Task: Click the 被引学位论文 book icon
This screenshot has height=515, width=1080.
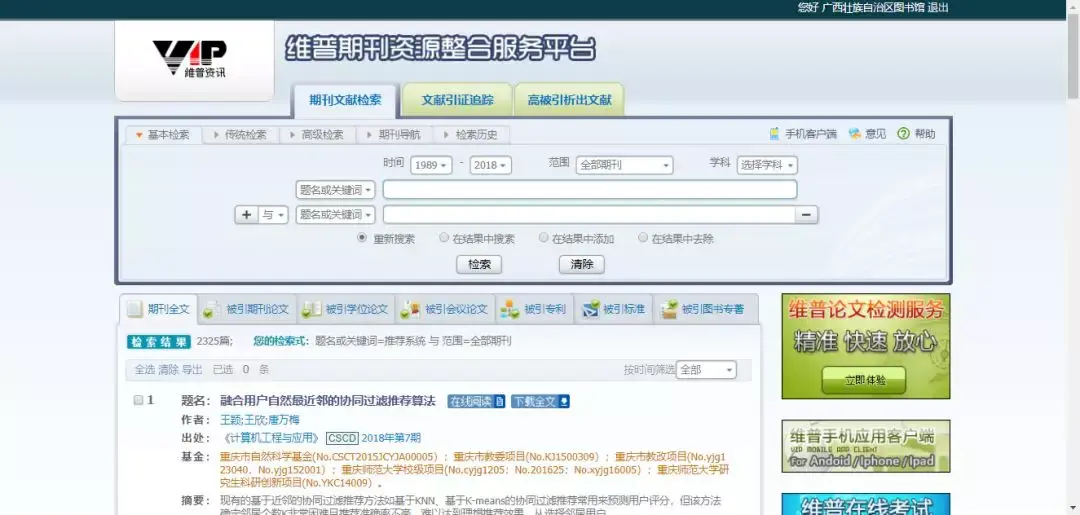Action: [x=312, y=310]
